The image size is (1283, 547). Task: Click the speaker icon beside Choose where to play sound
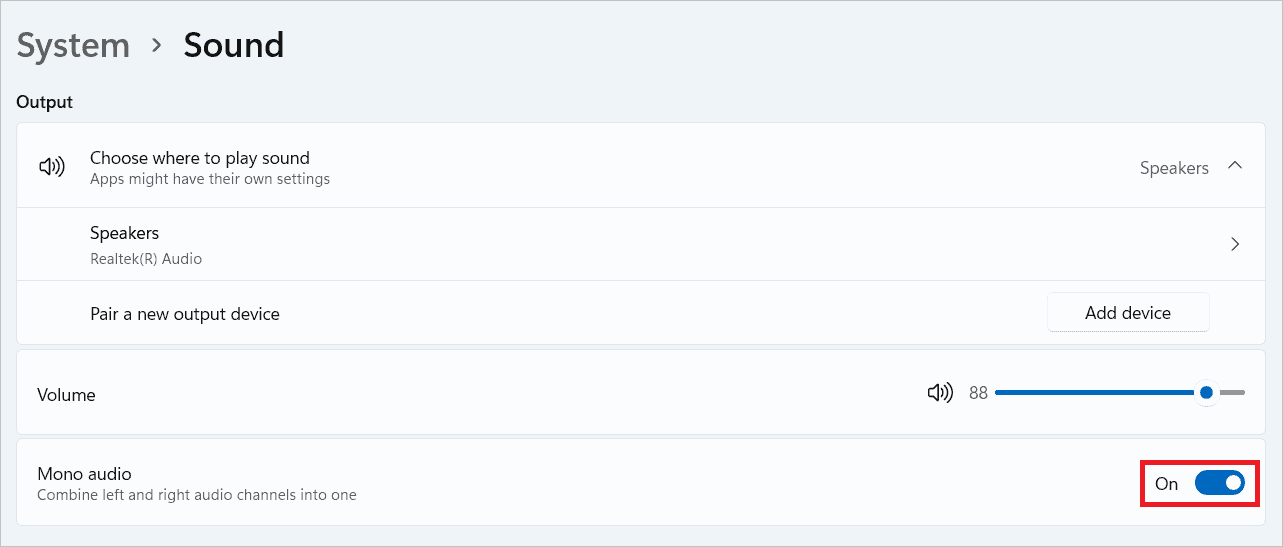coord(51,167)
